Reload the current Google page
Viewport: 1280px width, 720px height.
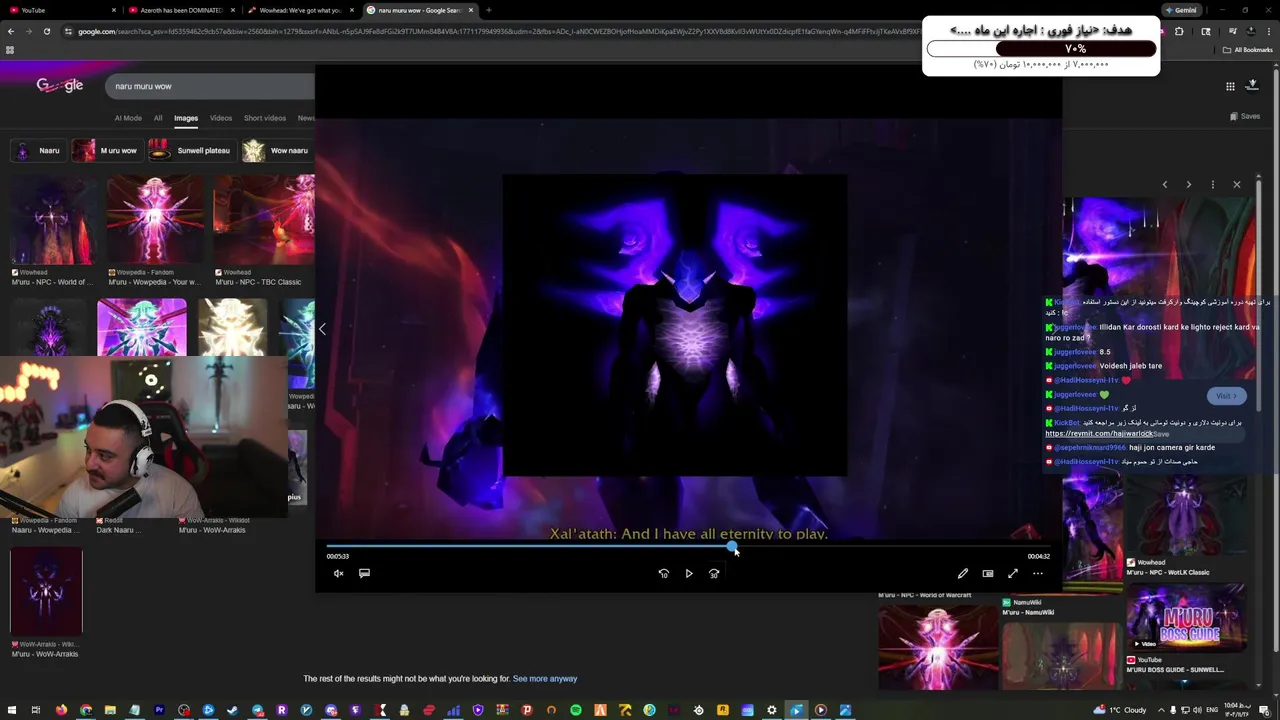click(47, 31)
